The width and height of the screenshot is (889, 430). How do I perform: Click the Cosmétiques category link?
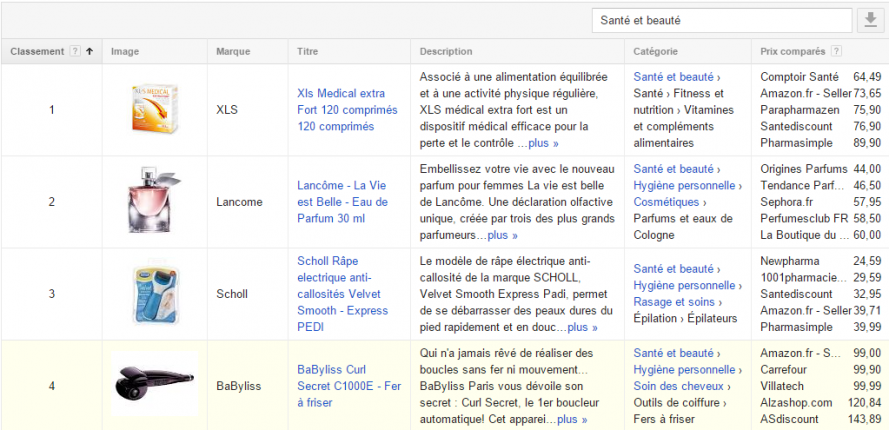pos(666,201)
